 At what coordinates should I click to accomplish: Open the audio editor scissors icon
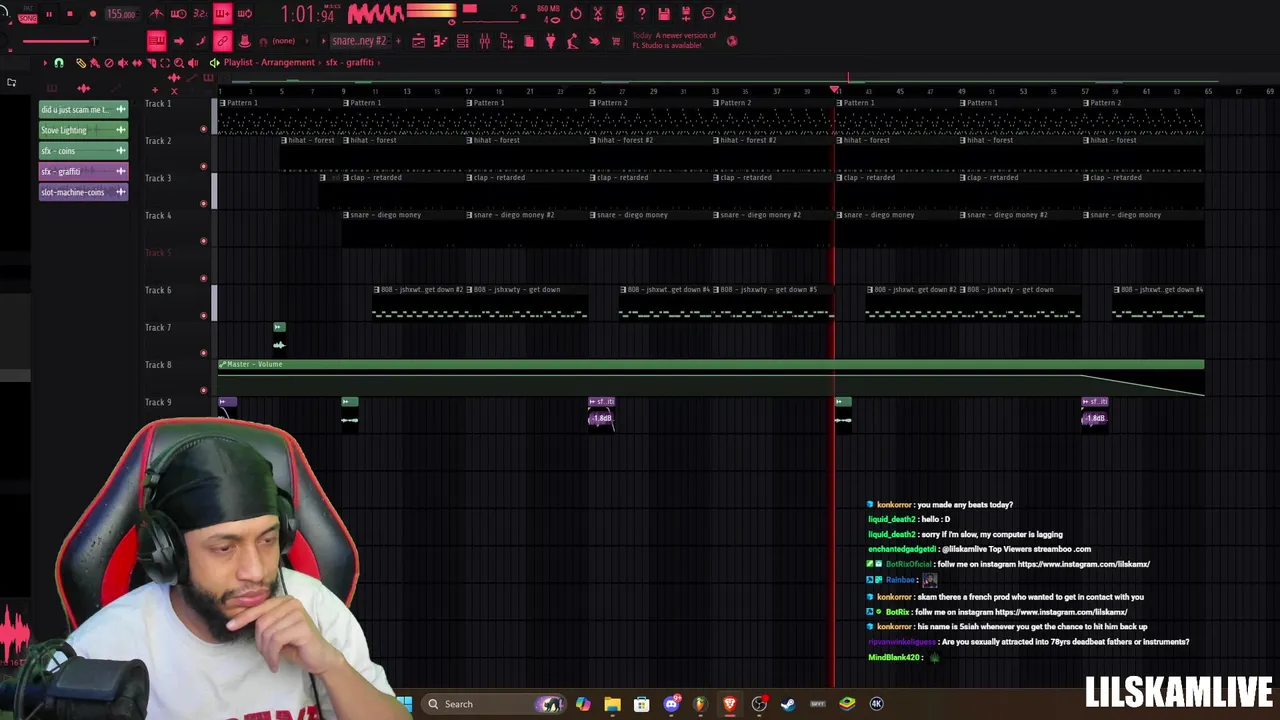[598, 14]
